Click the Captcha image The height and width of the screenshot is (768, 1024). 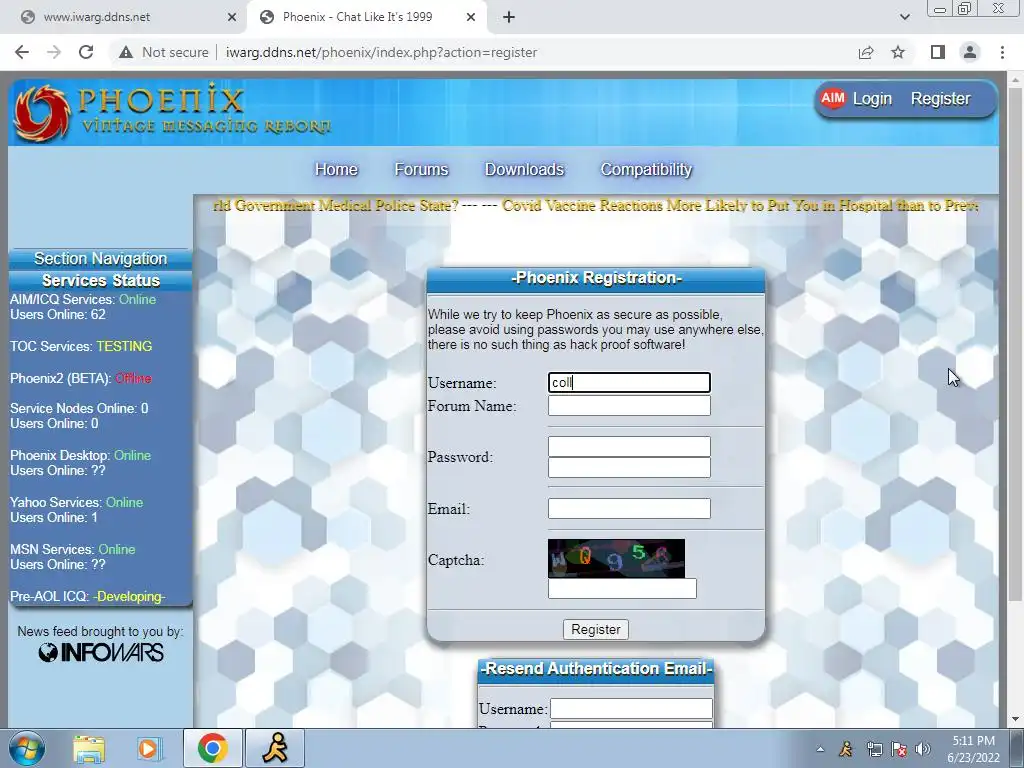point(616,558)
